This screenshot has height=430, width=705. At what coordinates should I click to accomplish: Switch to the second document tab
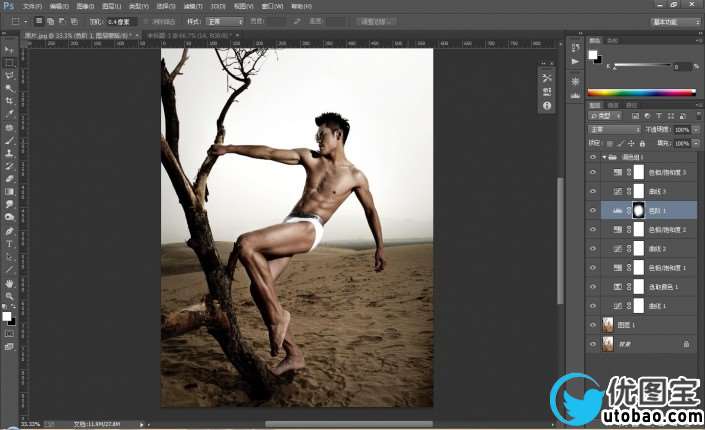pos(191,35)
